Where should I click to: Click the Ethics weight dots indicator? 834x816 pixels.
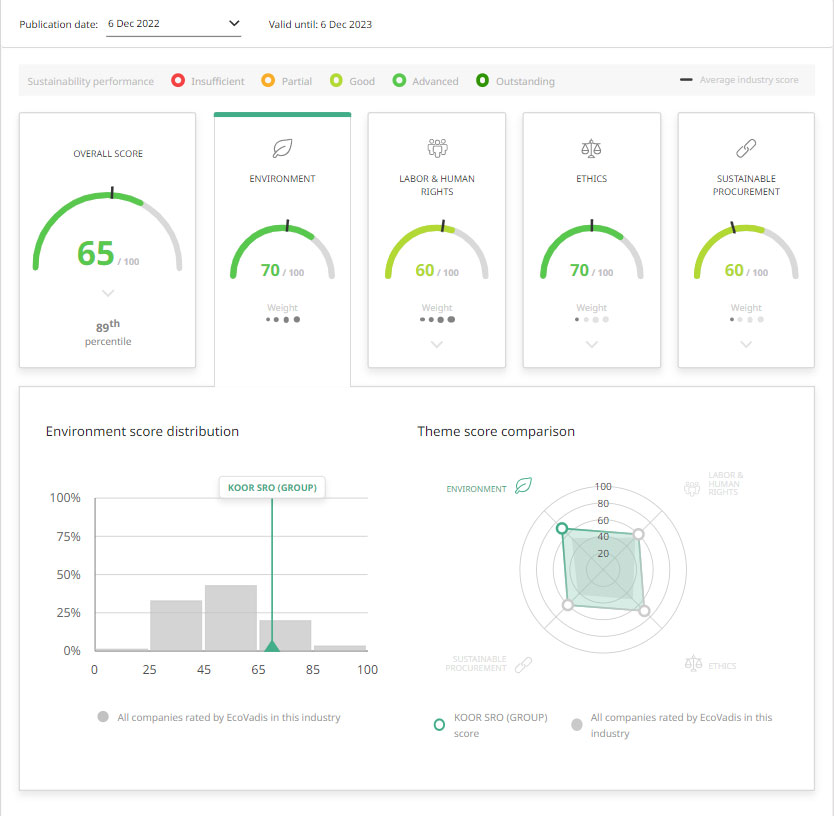point(591,320)
